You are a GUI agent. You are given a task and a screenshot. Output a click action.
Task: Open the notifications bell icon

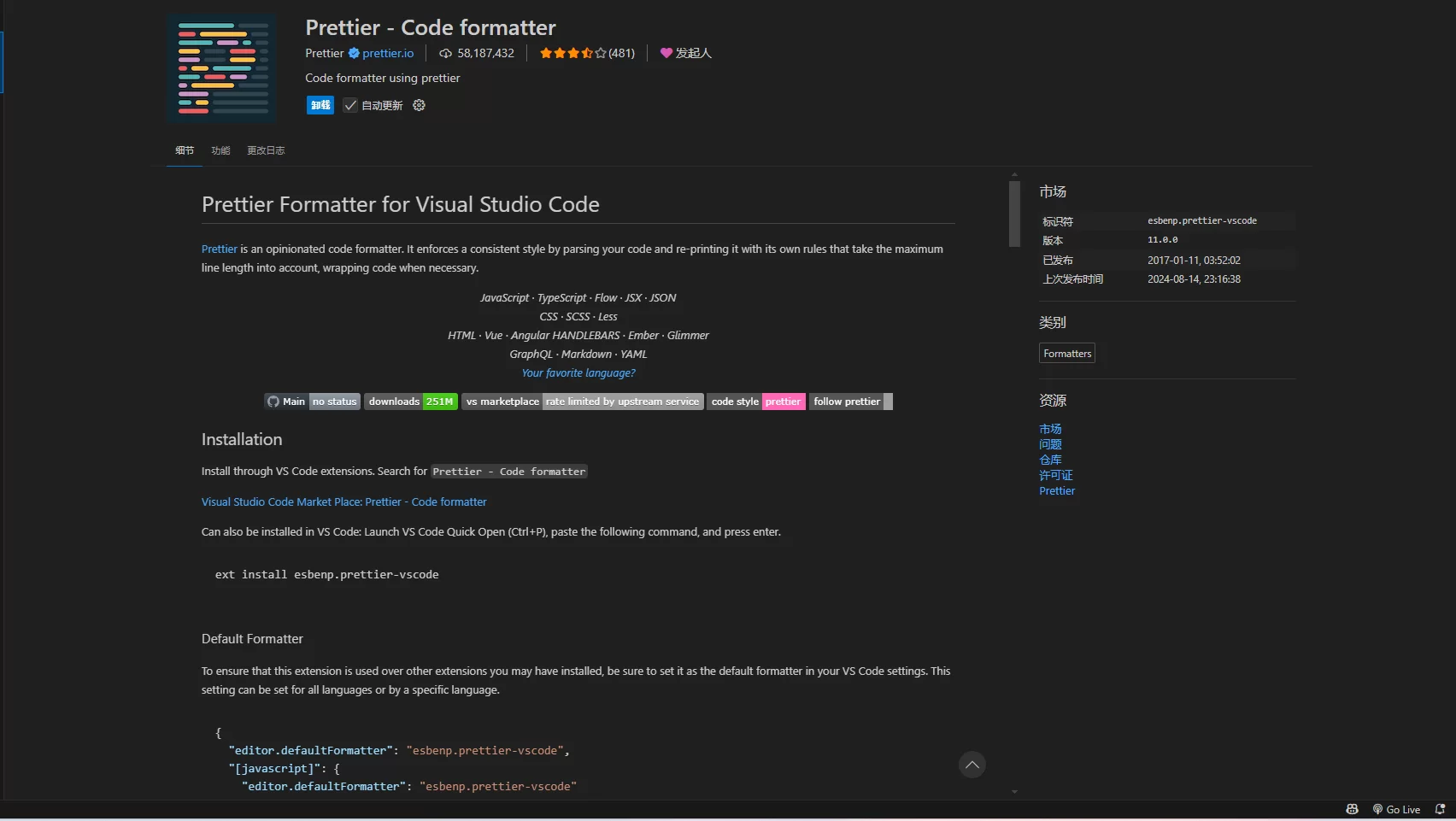pyautogui.click(x=1440, y=810)
